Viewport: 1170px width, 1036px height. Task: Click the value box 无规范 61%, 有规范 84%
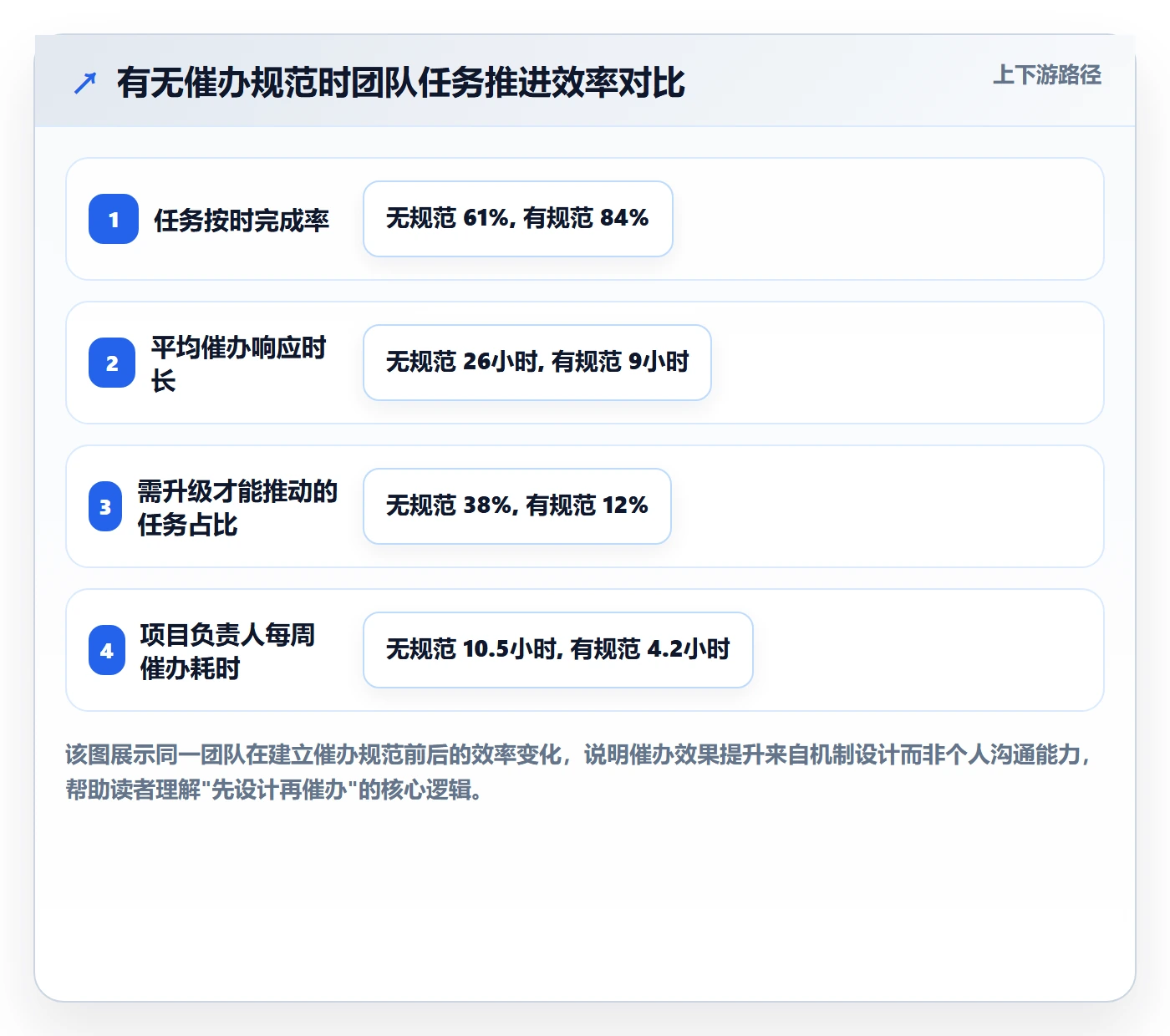click(x=518, y=219)
